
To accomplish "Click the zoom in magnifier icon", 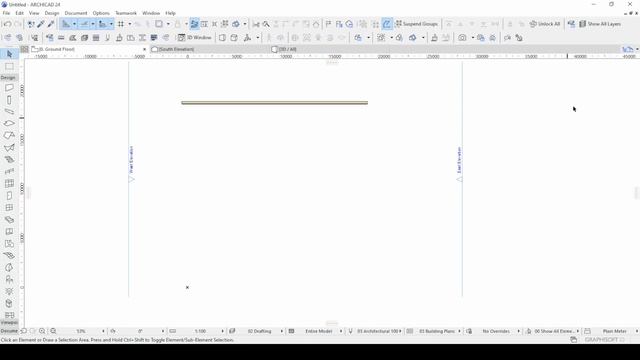I will tap(42, 331).
